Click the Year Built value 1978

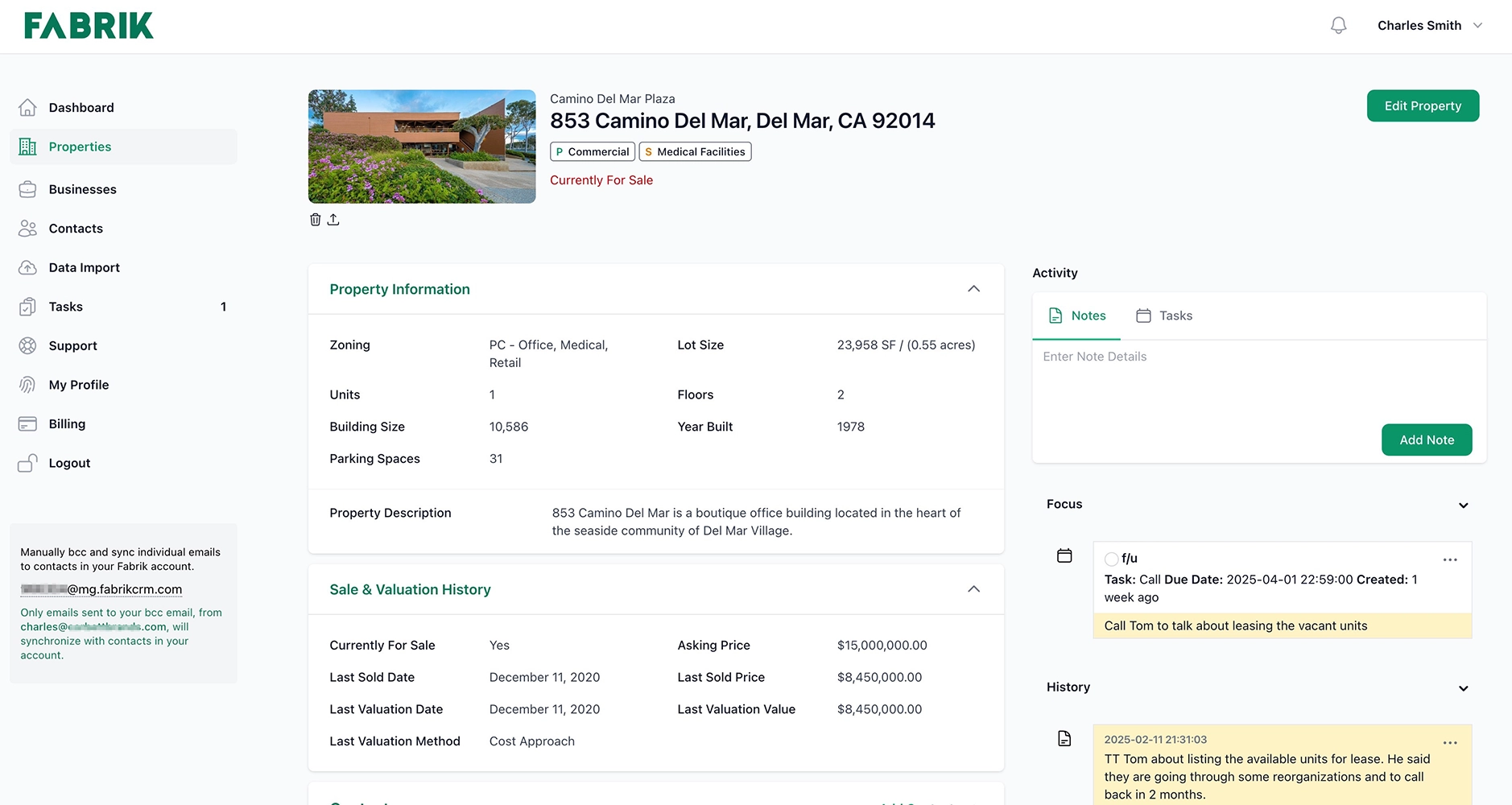tap(850, 427)
